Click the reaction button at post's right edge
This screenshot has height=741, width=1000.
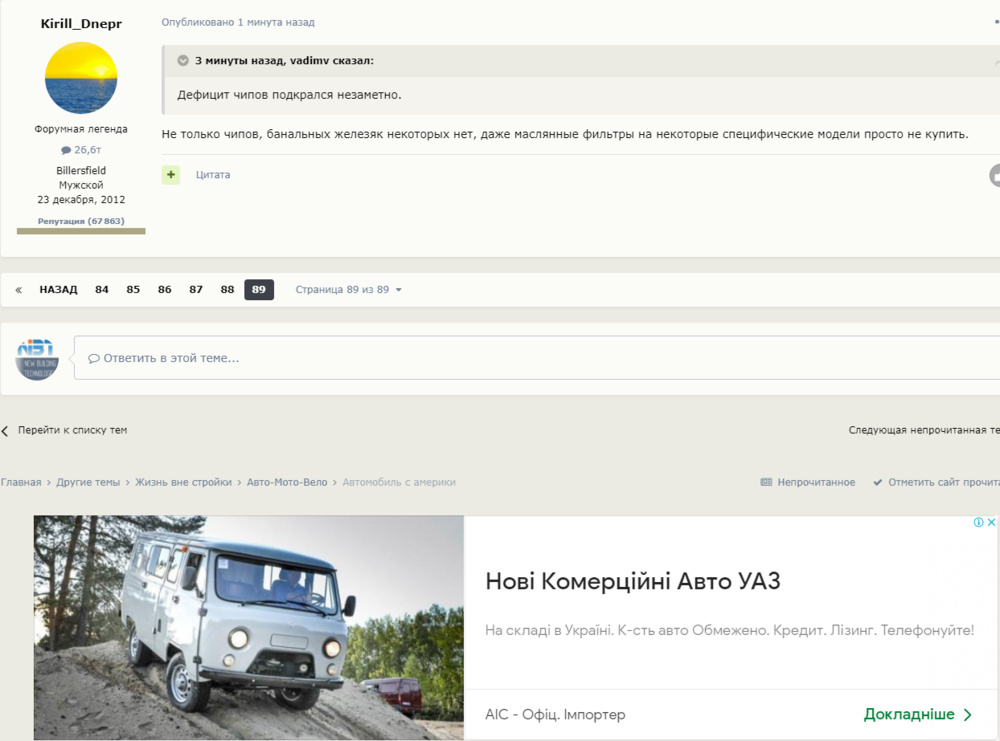click(x=995, y=175)
